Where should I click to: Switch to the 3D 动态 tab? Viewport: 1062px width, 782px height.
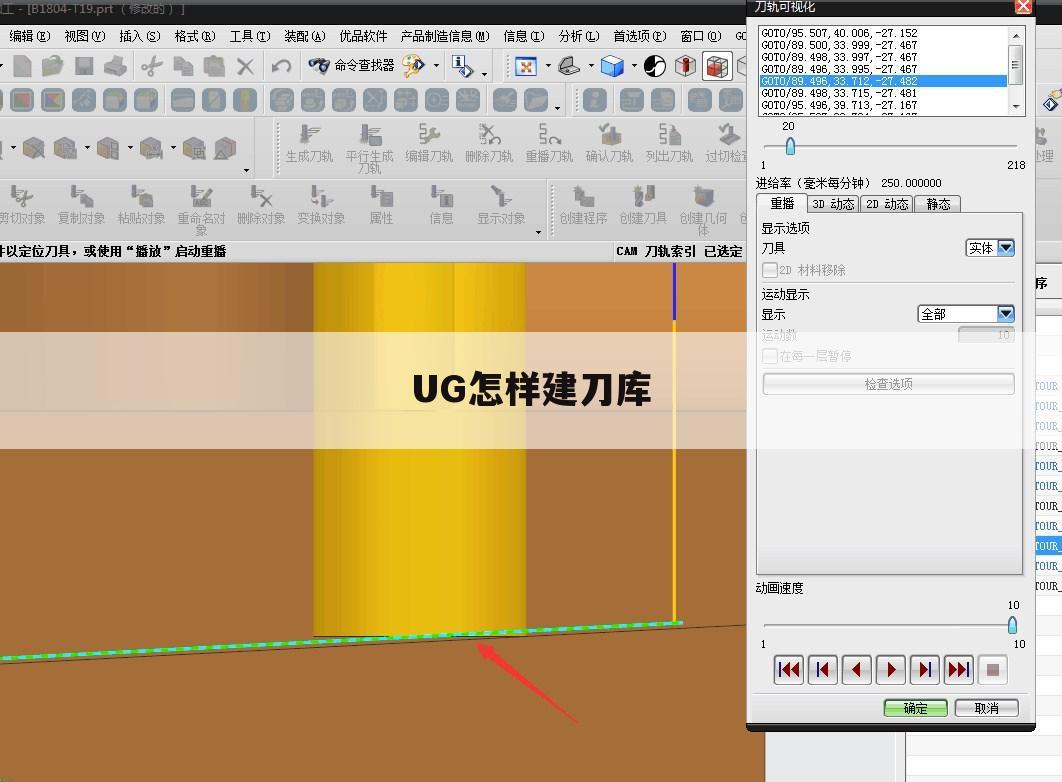[x=833, y=202]
